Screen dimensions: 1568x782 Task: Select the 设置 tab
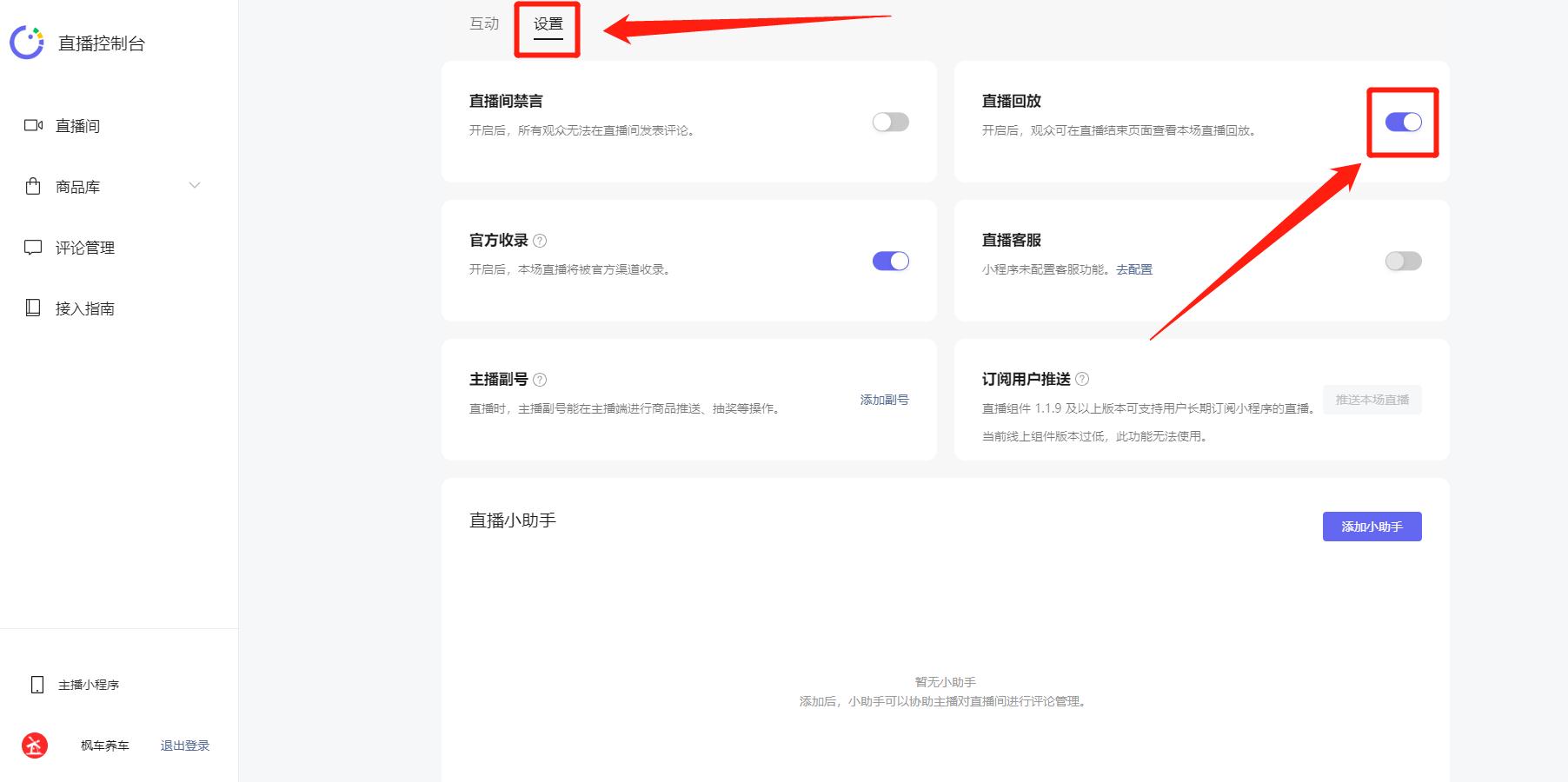[548, 24]
